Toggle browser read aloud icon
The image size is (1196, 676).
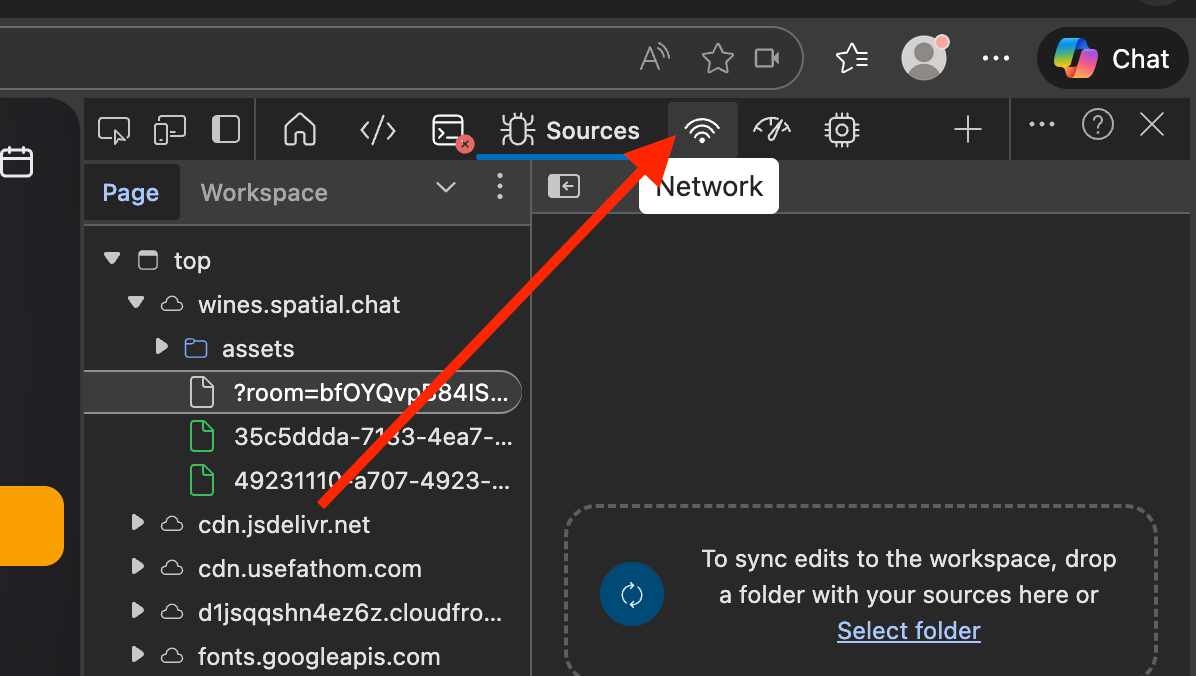[654, 58]
